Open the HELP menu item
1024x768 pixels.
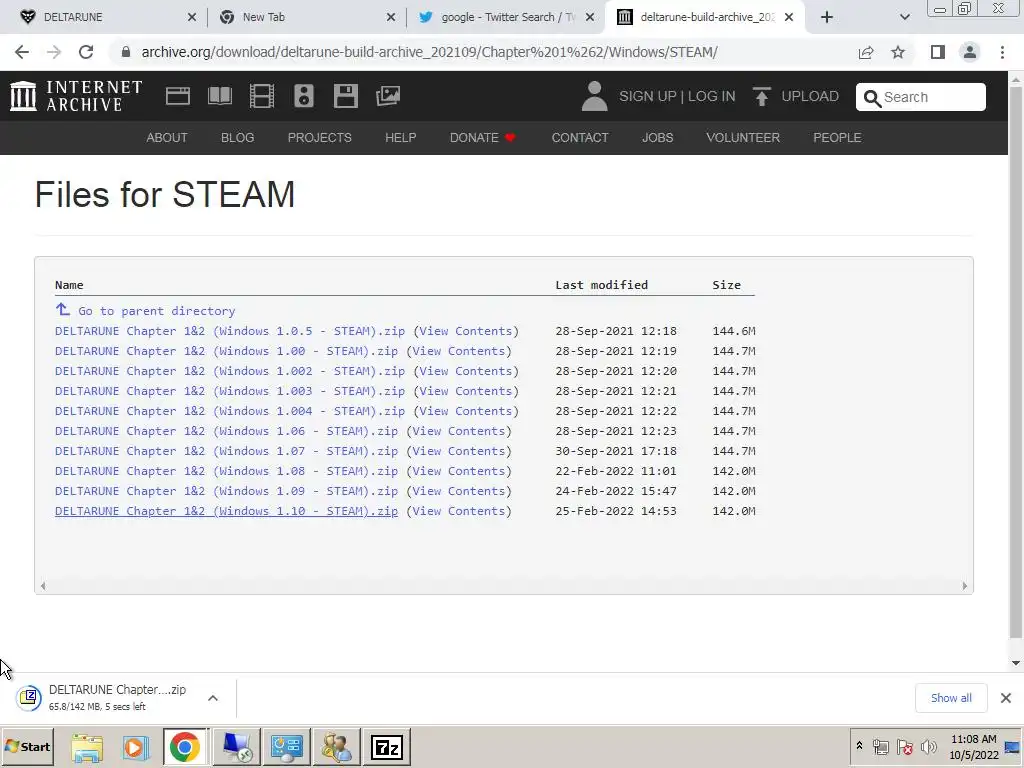click(400, 138)
